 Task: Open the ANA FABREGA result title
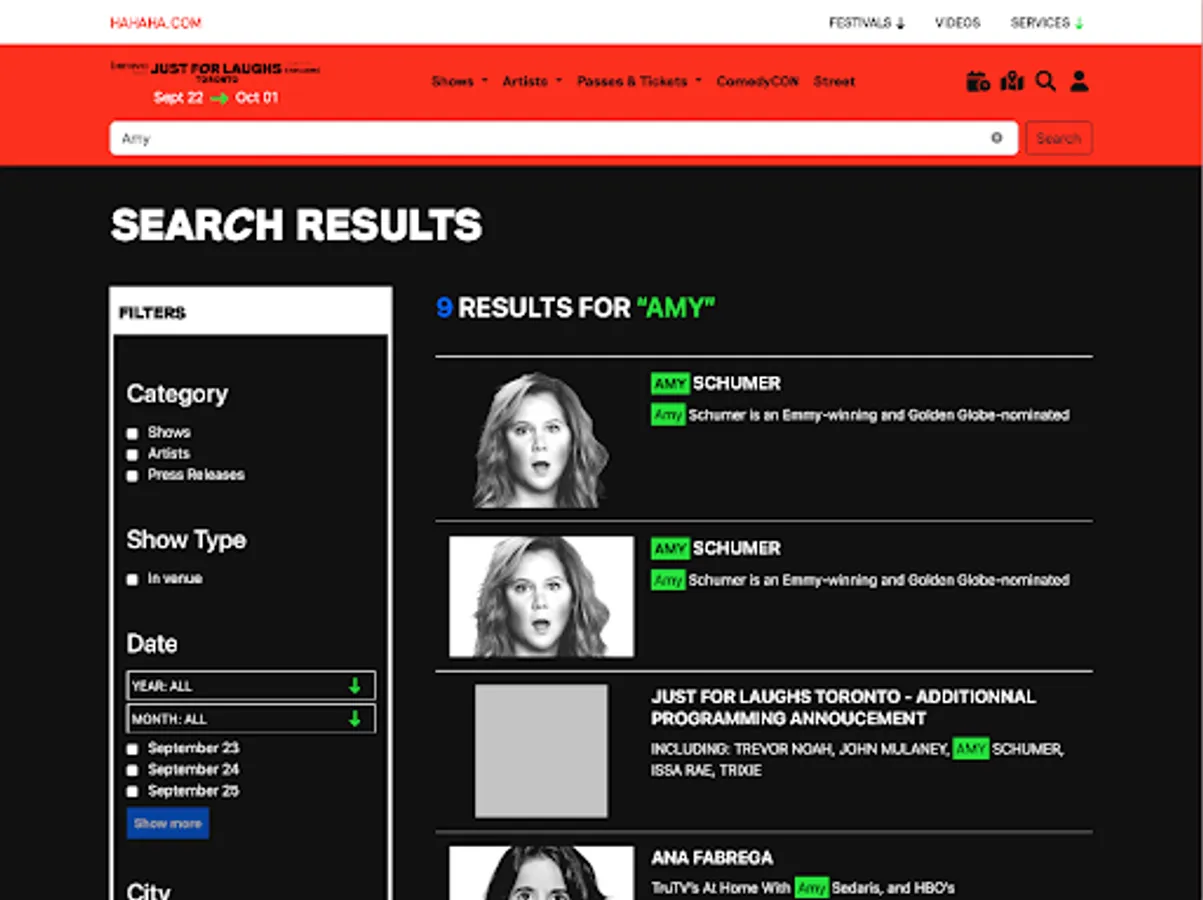tap(712, 858)
